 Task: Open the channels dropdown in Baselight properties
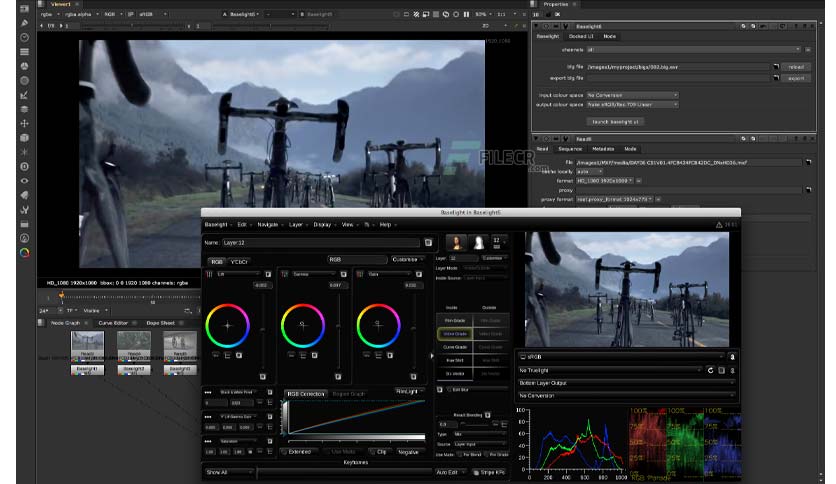tap(693, 50)
